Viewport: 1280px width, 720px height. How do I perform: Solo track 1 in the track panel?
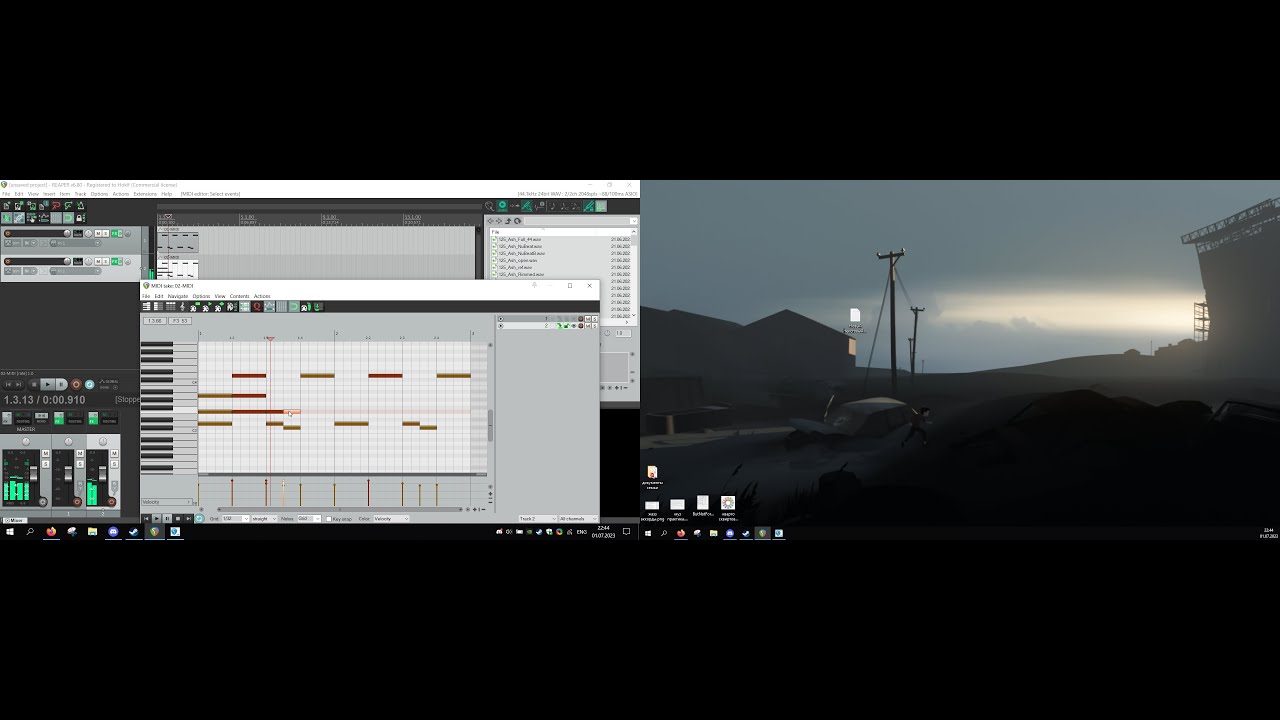tap(106, 233)
